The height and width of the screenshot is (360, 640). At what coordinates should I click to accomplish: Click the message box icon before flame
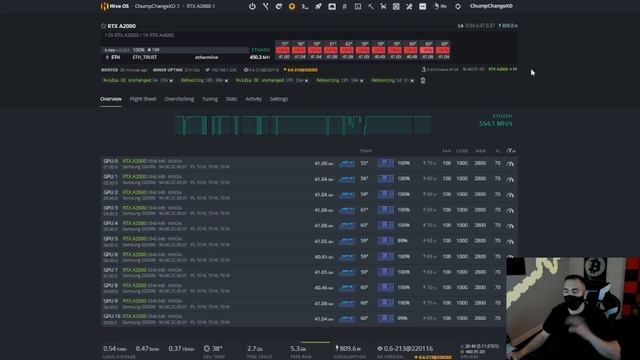pos(422,6)
